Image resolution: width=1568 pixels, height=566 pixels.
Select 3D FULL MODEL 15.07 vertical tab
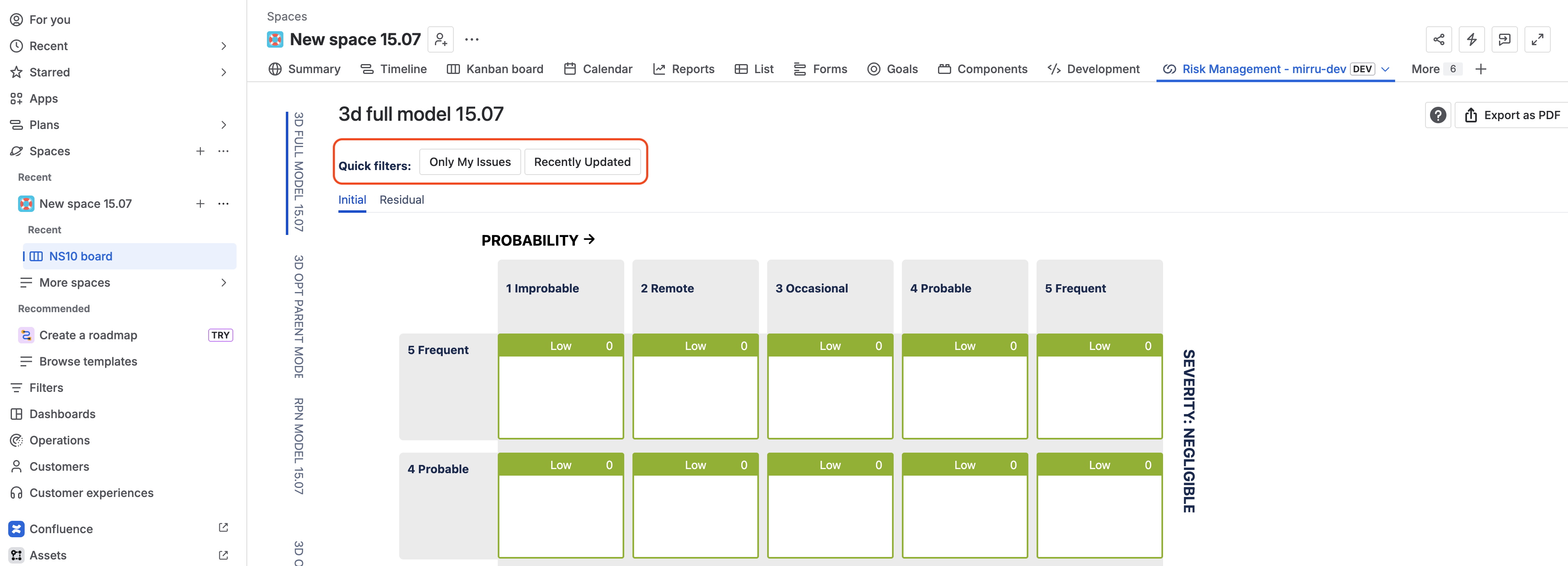click(x=298, y=172)
